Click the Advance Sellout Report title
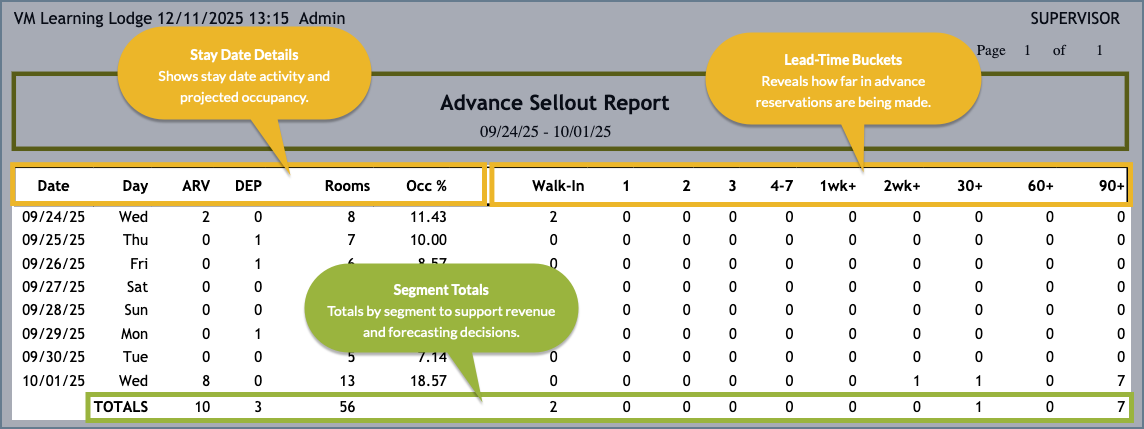 click(x=554, y=103)
